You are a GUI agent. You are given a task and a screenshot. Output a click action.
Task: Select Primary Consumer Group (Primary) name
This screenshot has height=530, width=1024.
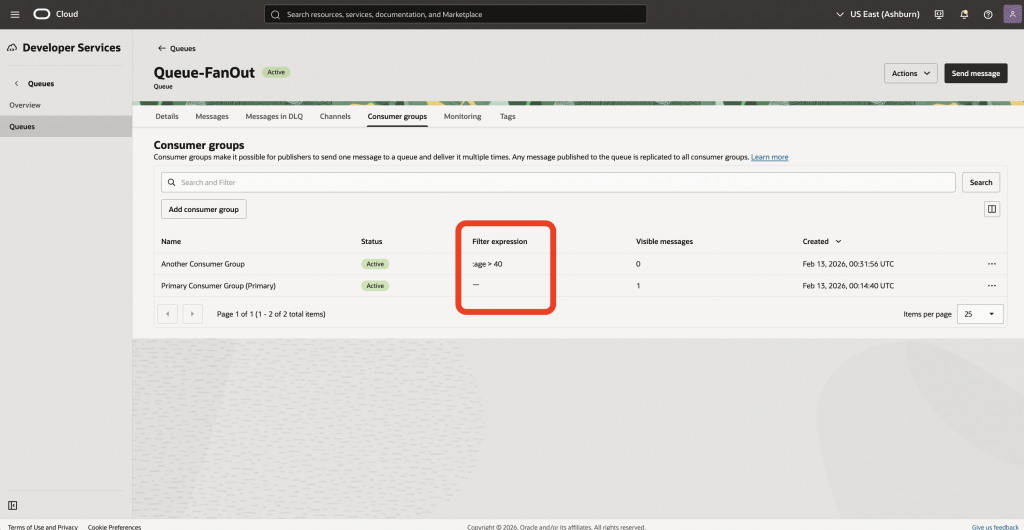click(218, 285)
